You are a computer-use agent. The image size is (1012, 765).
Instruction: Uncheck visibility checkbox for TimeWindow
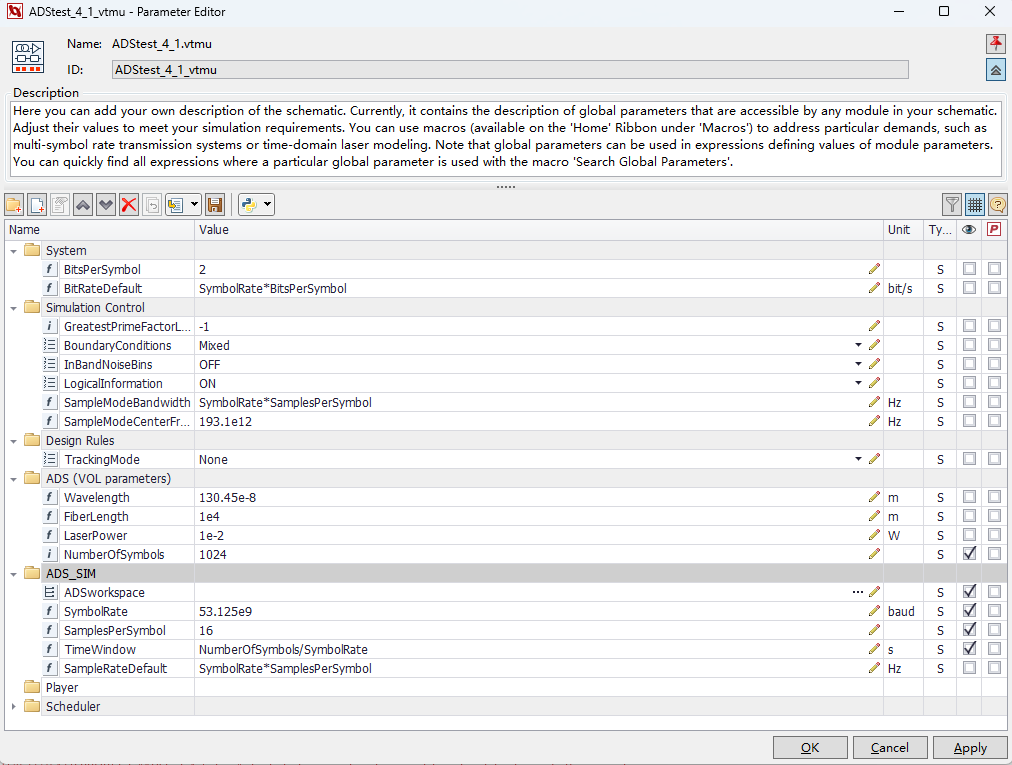click(969, 649)
